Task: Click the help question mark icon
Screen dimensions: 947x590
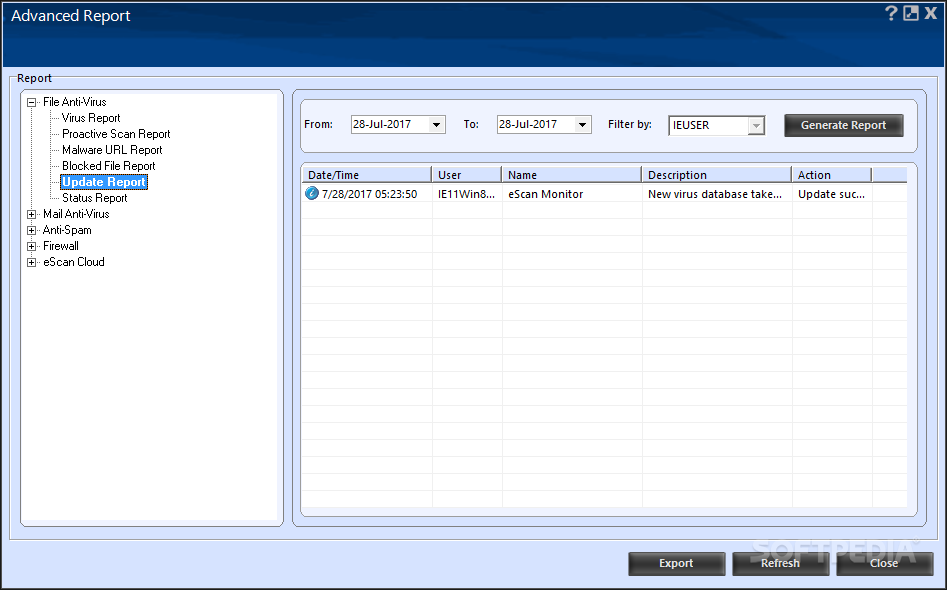Action: [891, 13]
